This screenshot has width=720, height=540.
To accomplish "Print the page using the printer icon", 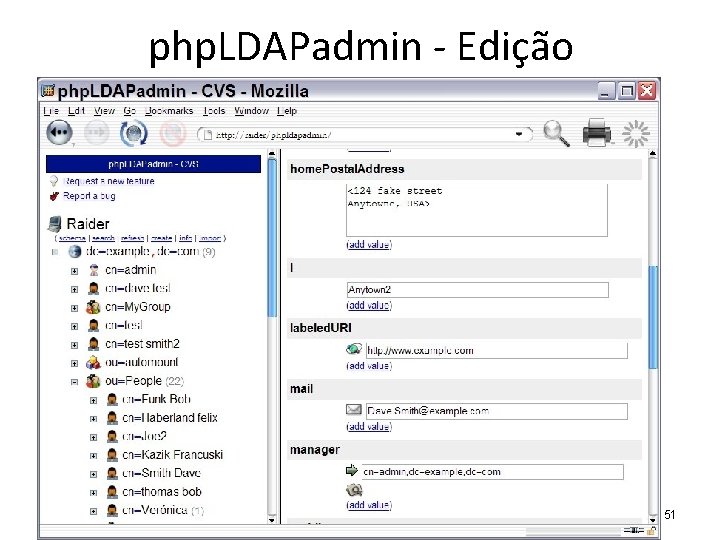I will (597, 133).
